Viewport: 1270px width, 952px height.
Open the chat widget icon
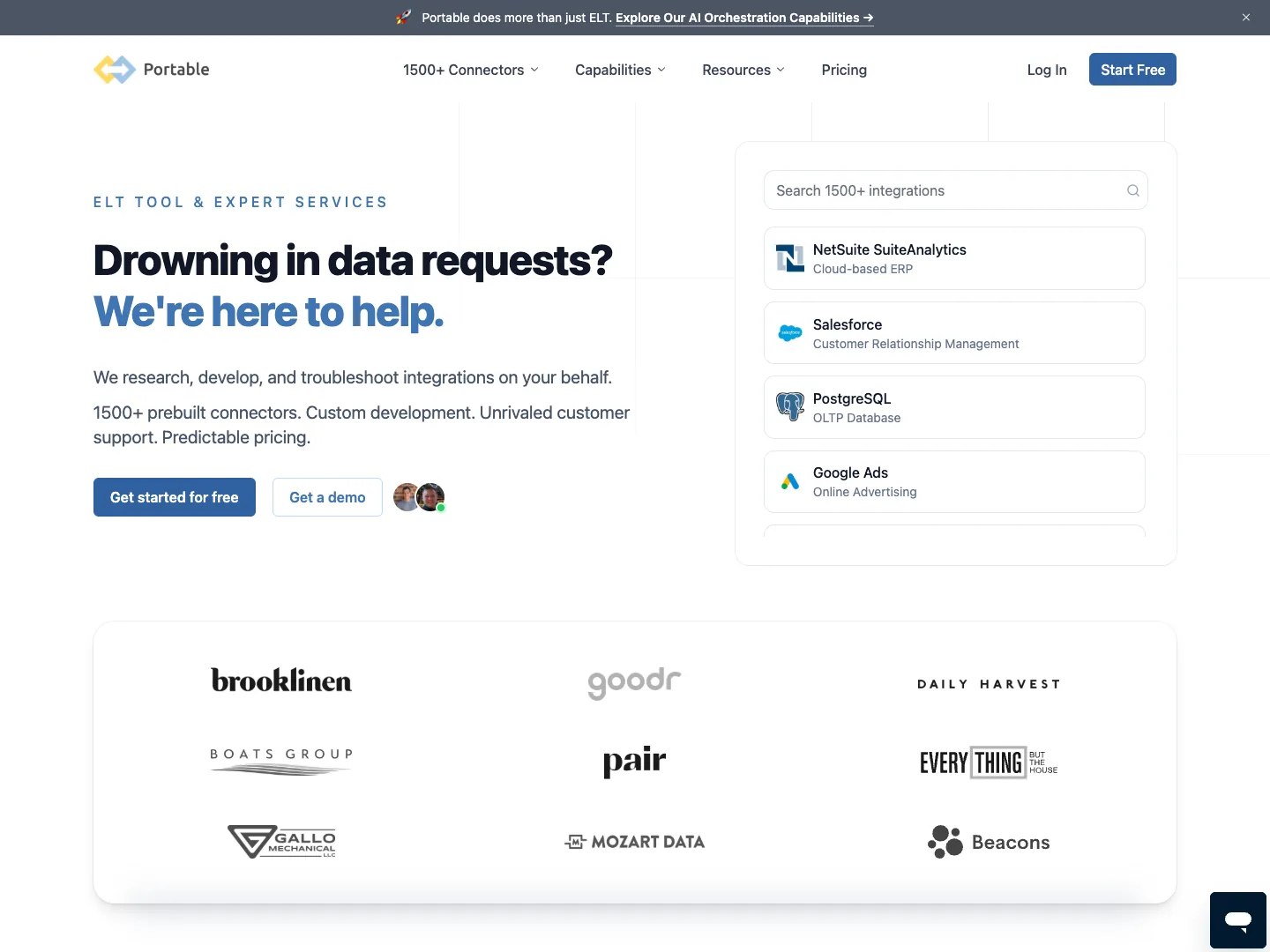tap(1238, 920)
